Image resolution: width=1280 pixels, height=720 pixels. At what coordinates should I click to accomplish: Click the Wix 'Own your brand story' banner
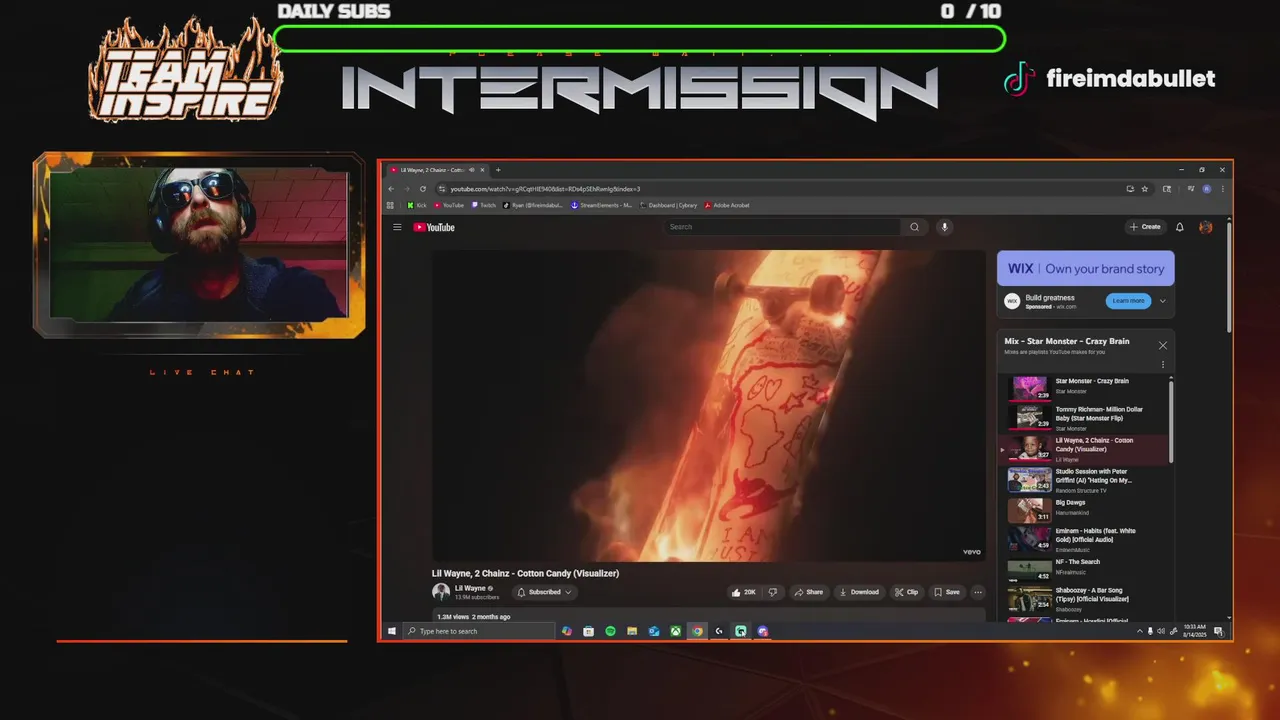tap(1086, 268)
